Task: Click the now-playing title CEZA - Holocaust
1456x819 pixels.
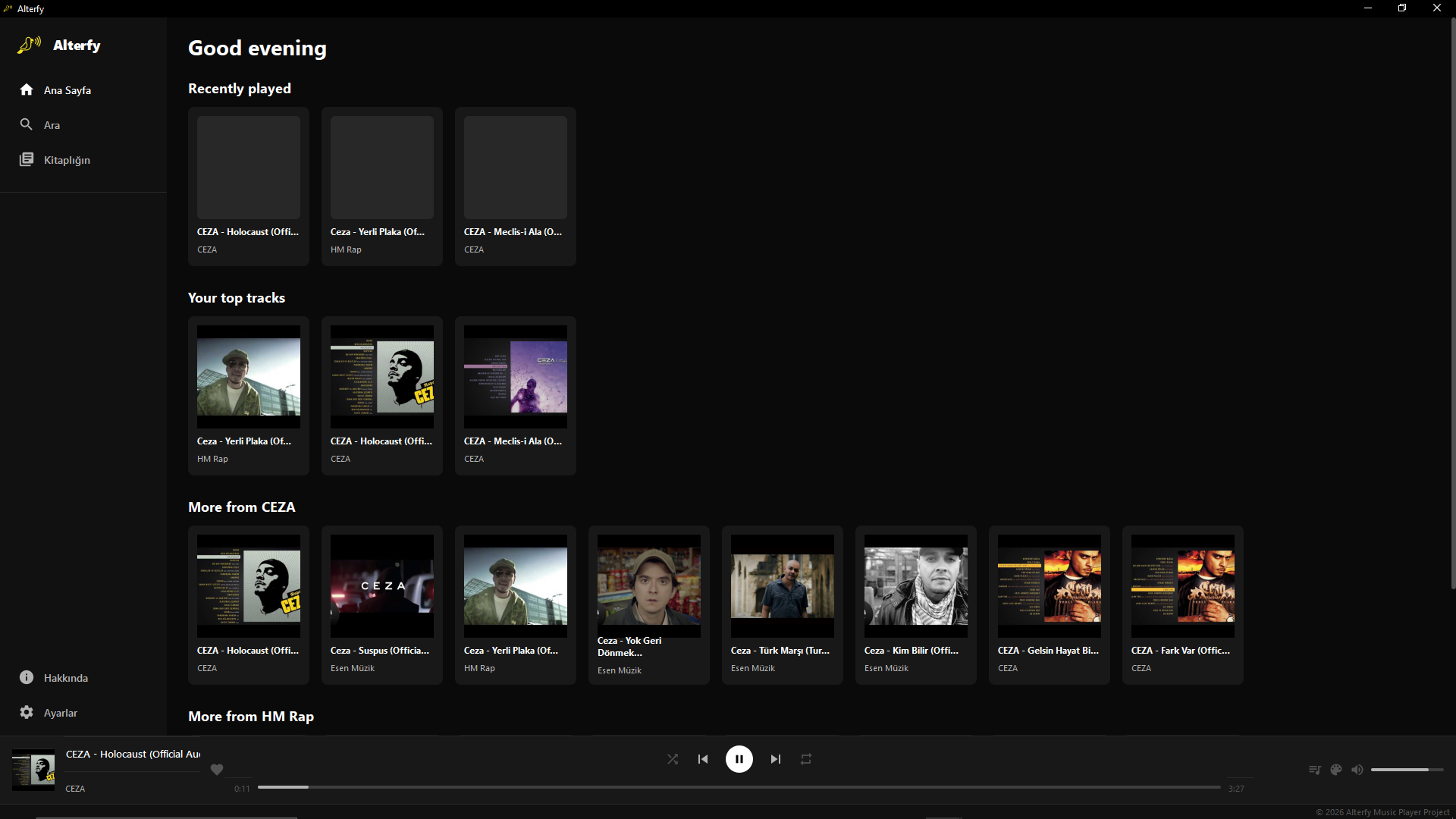Action: [x=133, y=755]
